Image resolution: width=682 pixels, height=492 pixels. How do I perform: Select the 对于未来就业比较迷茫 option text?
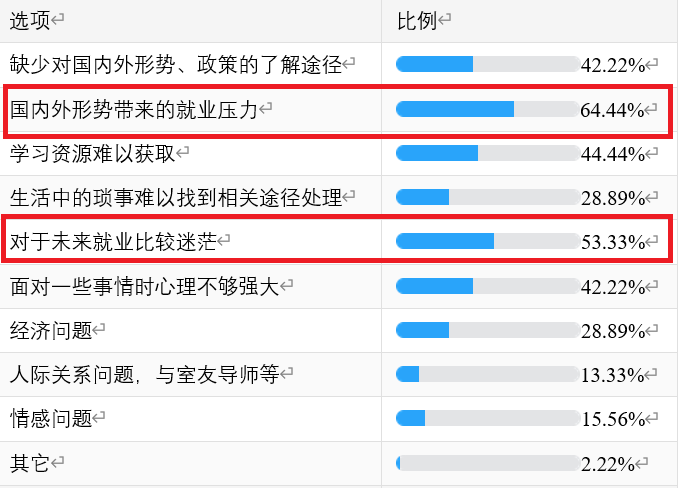pos(112,241)
